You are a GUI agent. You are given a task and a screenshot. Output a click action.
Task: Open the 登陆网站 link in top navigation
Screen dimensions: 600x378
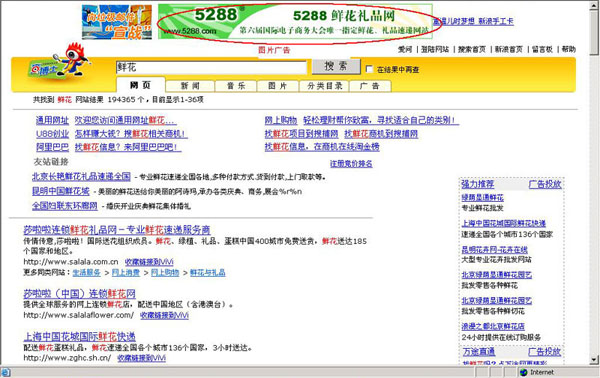pyautogui.click(x=435, y=49)
